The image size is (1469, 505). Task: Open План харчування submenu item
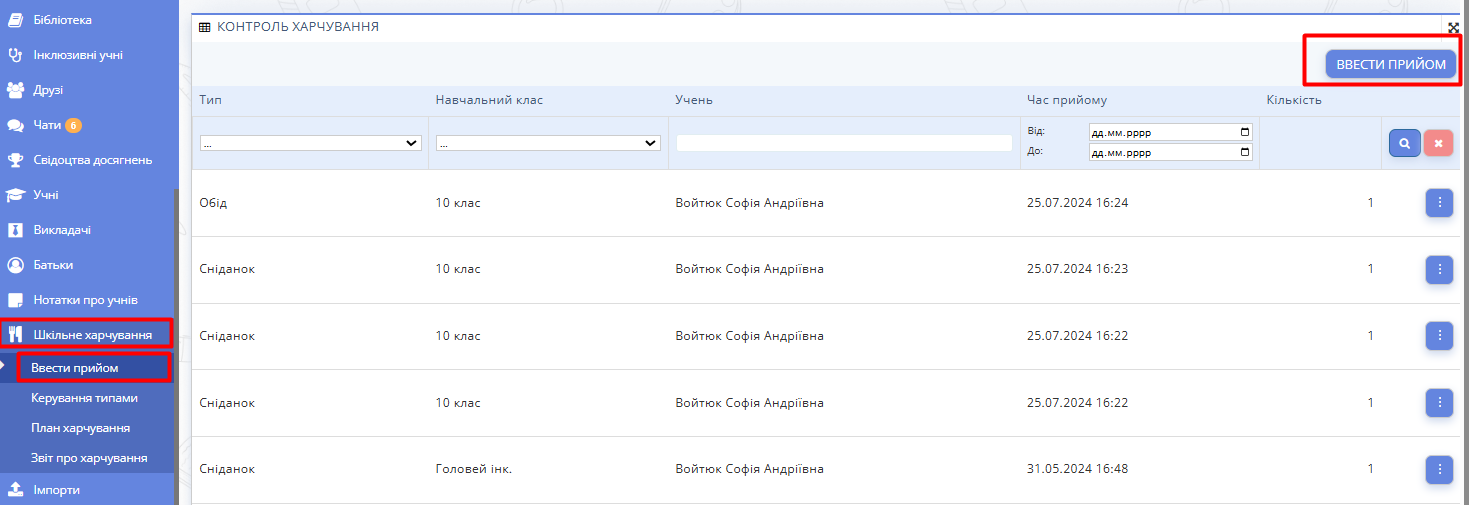pyautogui.click(x=80, y=428)
